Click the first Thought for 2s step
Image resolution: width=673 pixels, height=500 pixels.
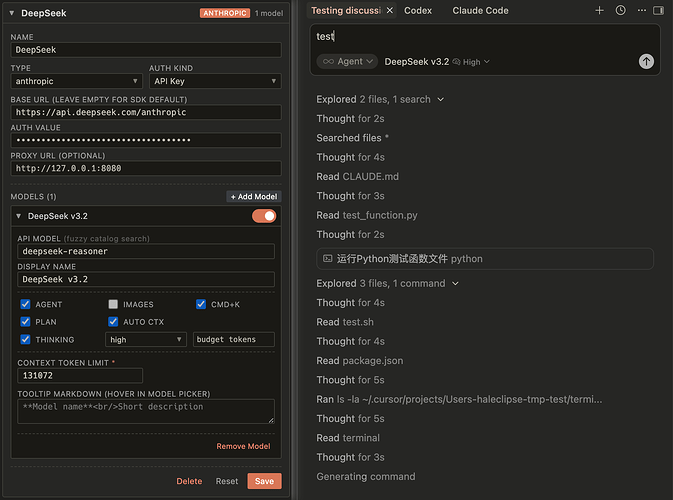[x=350, y=118]
